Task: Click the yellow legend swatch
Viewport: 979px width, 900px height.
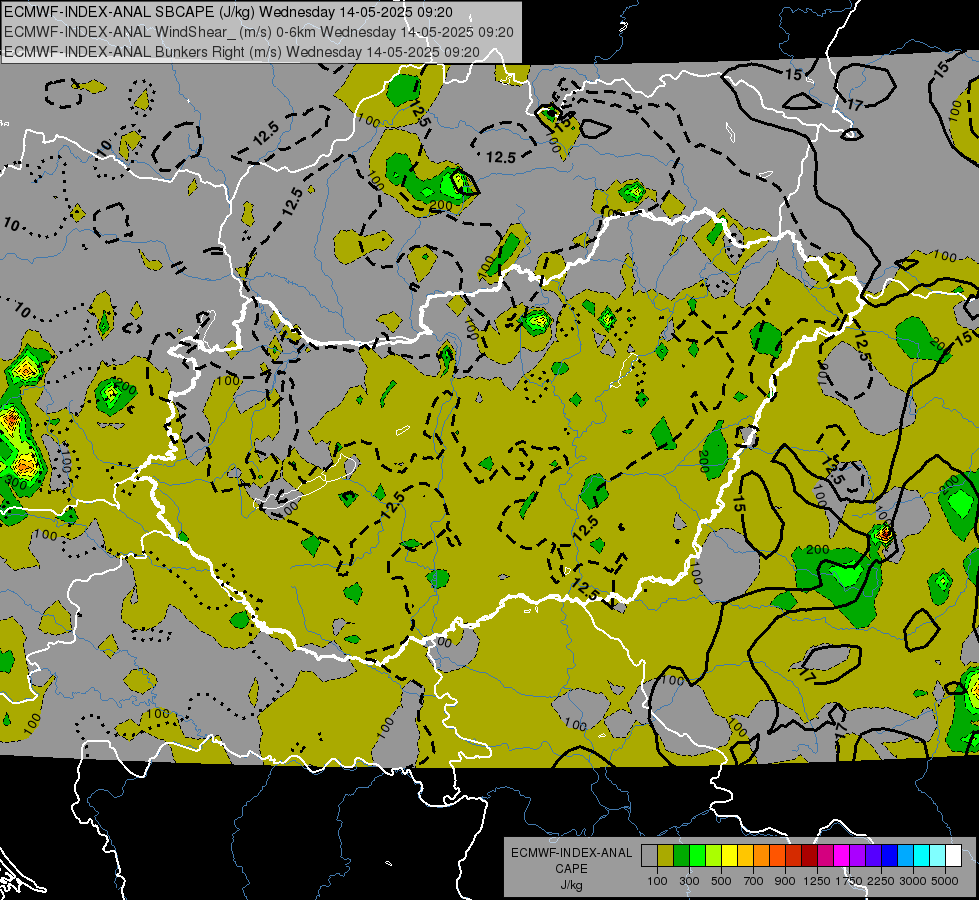Action: 729,856
